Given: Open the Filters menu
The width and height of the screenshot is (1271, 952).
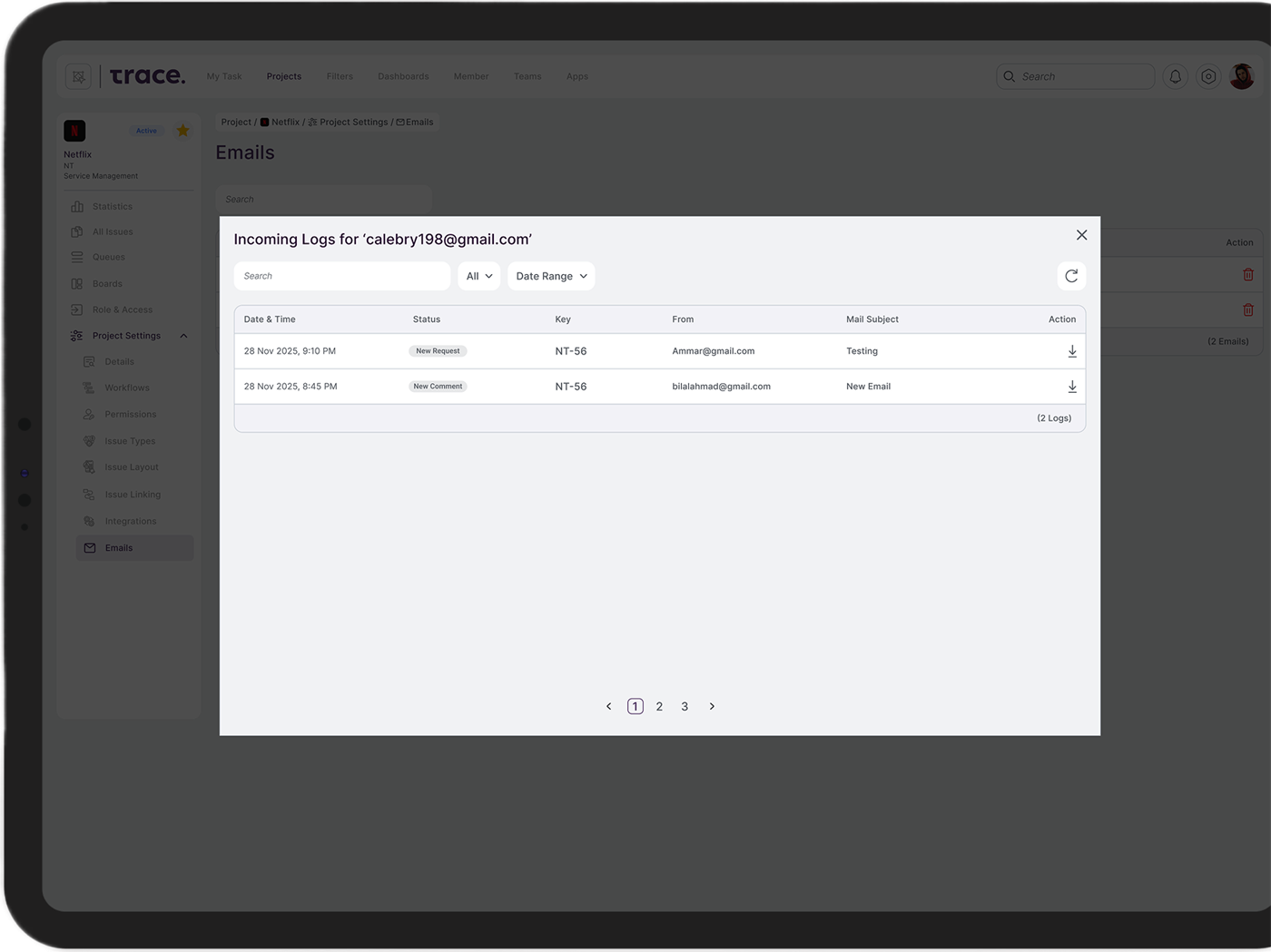Looking at the screenshot, I should (340, 76).
